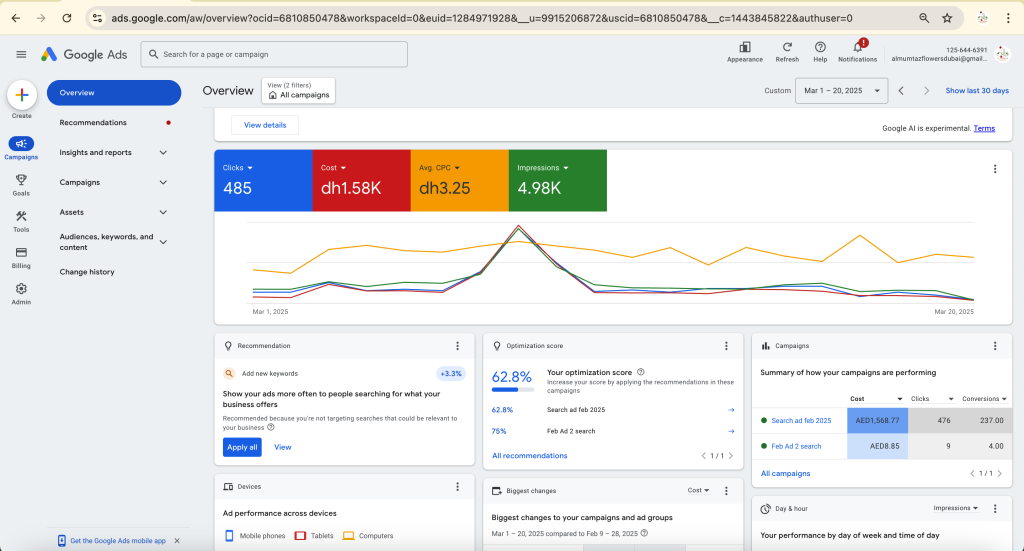Open All campaigns link in Campaigns card
The width and height of the screenshot is (1024, 551).
[786, 473]
